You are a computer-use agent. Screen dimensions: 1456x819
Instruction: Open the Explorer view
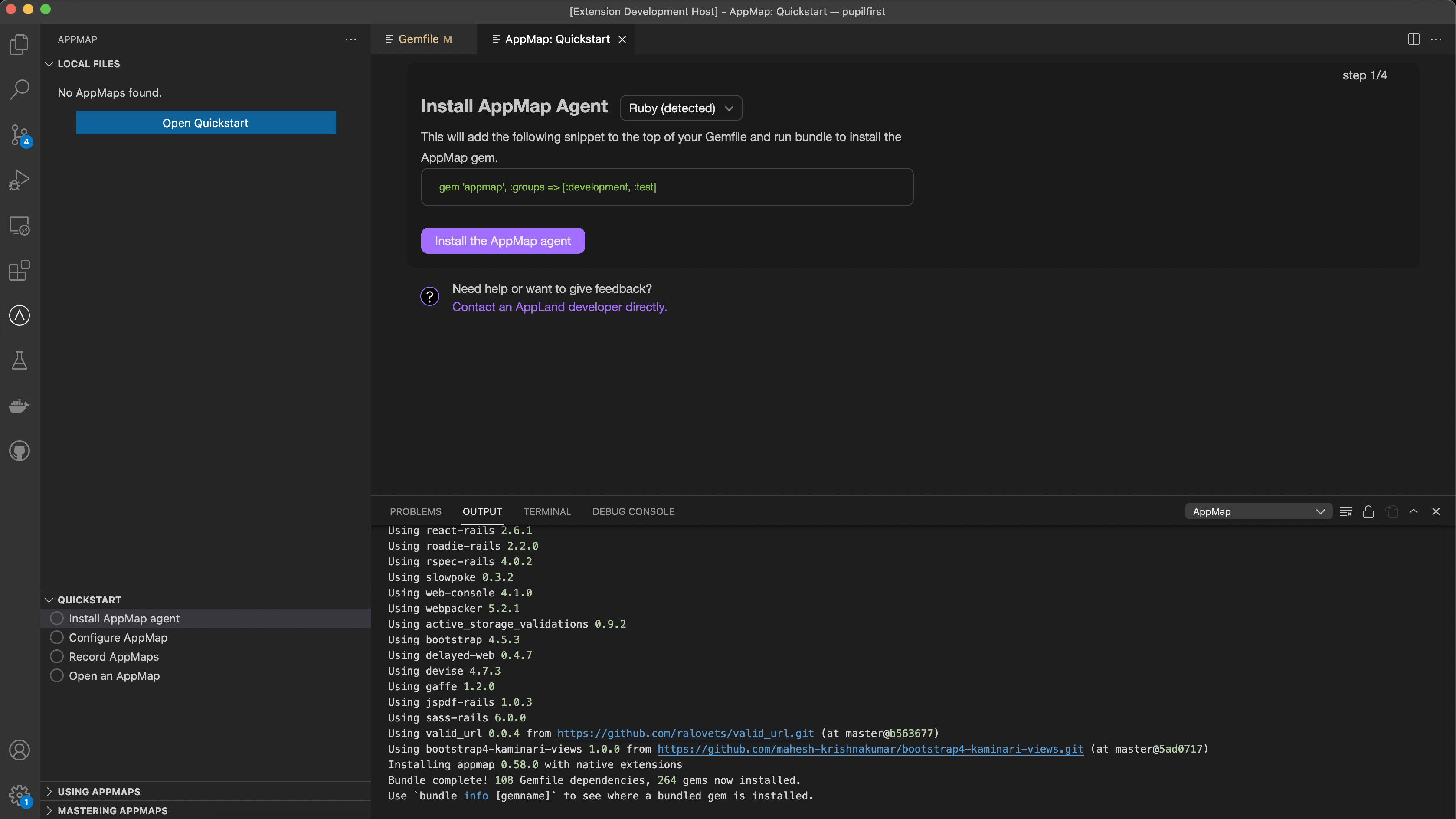coord(19,44)
